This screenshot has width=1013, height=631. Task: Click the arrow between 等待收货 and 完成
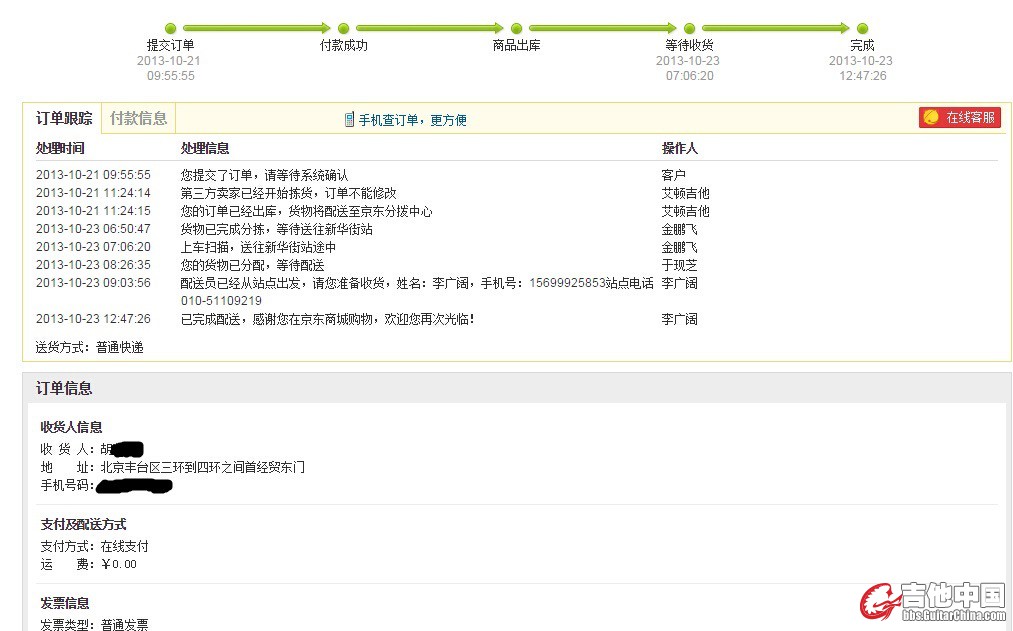pos(775,29)
